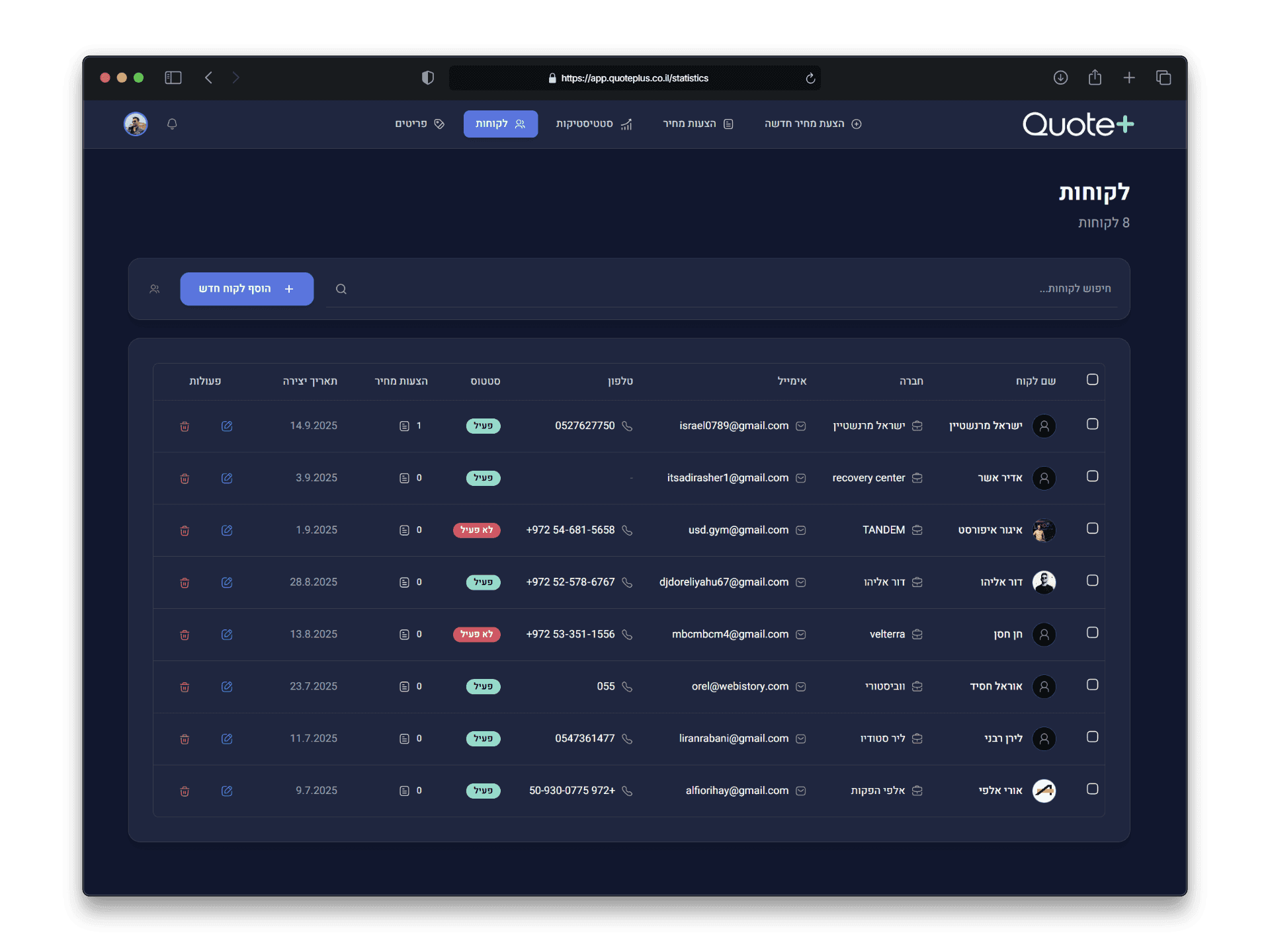Click the דור אליהו customer avatar
This screenshot has width=1270, height=952.
[x=1044, y=582]
